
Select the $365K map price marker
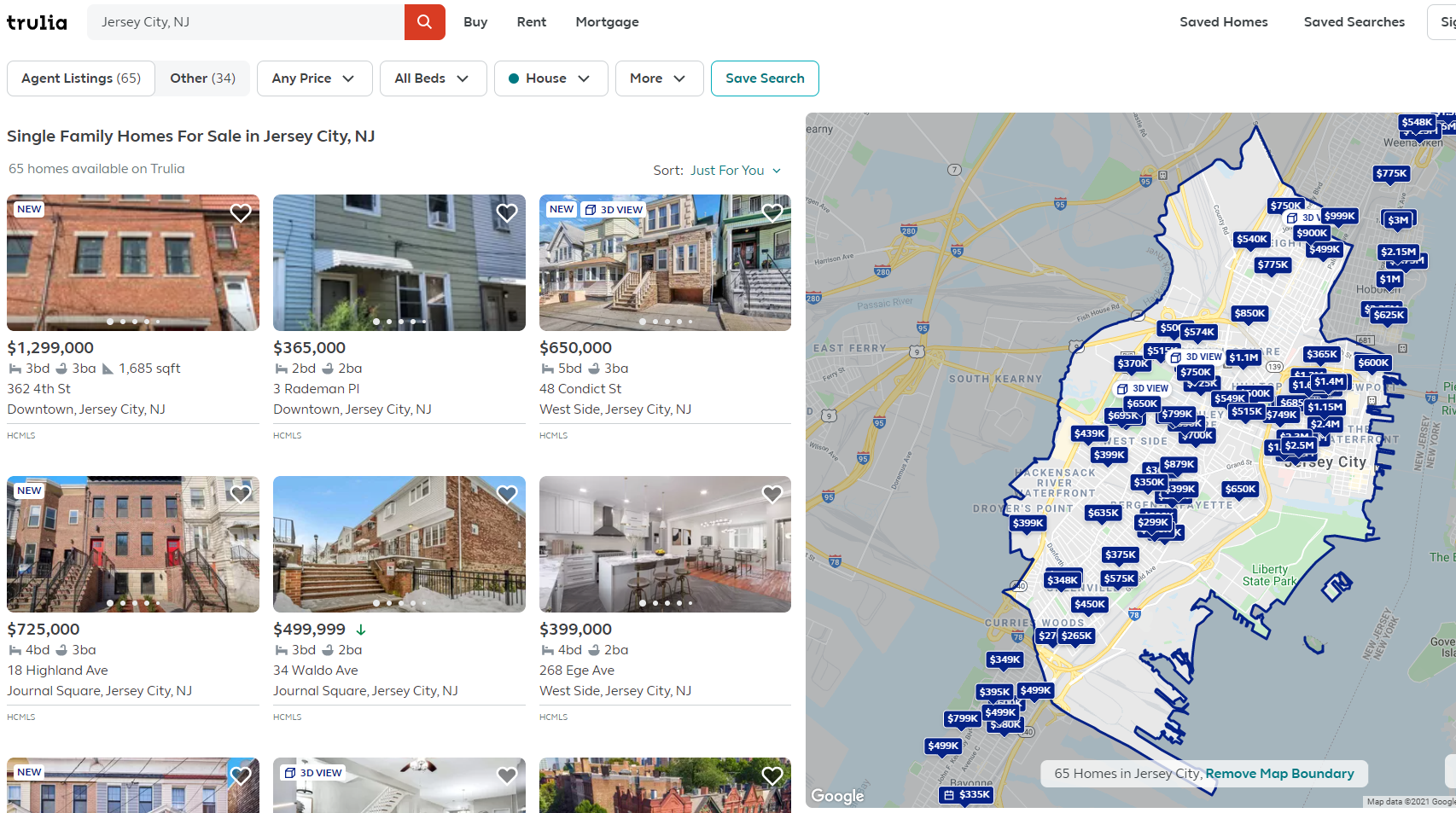[1321, 354]
